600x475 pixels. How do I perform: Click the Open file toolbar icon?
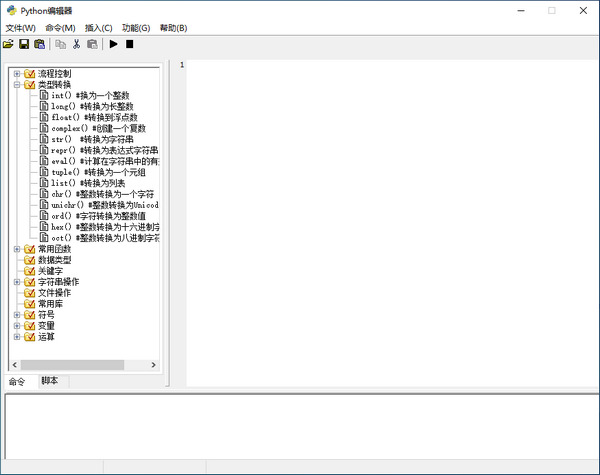(x=8, y=44)
